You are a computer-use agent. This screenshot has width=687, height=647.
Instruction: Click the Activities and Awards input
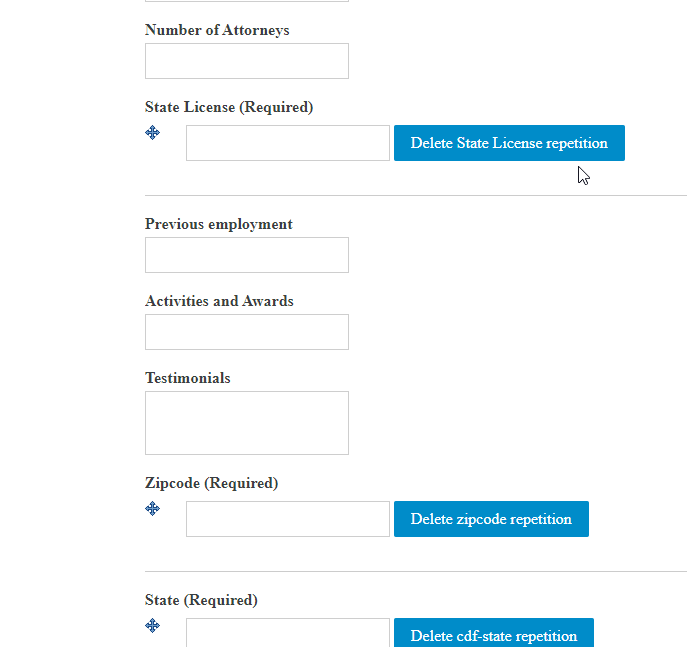247,332
